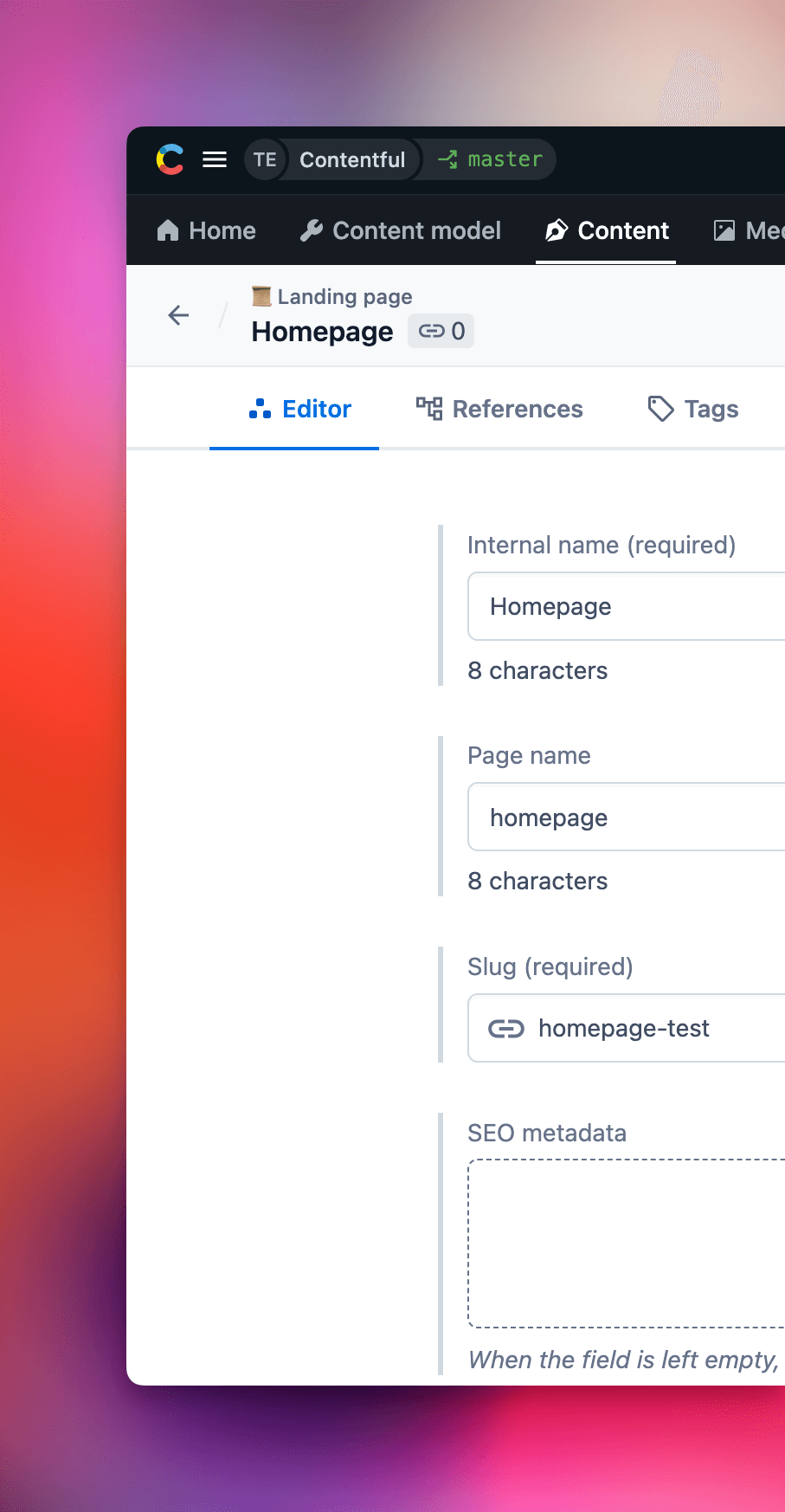Click the back arrow button
Viewport: 785px width, 1512px height.
[x=178, y=315]
